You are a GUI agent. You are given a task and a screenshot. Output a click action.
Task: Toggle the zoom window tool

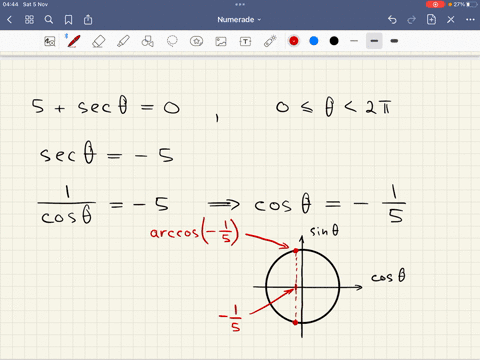50,41
